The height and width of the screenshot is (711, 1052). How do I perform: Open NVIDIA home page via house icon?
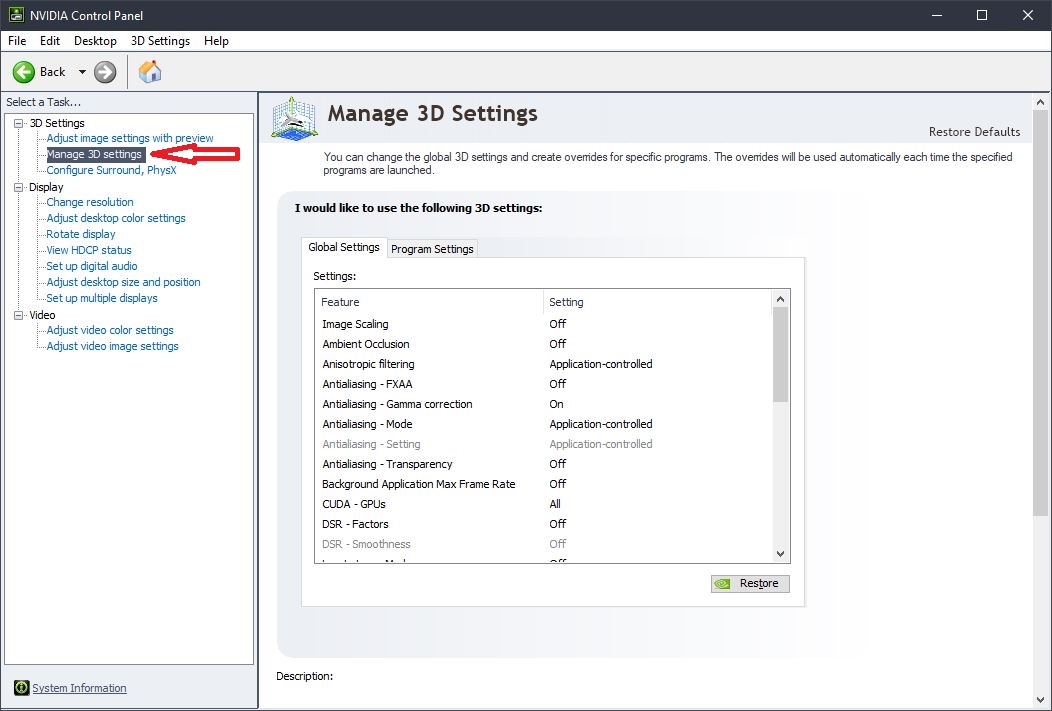pyautogui.click(x=150, y=71)
